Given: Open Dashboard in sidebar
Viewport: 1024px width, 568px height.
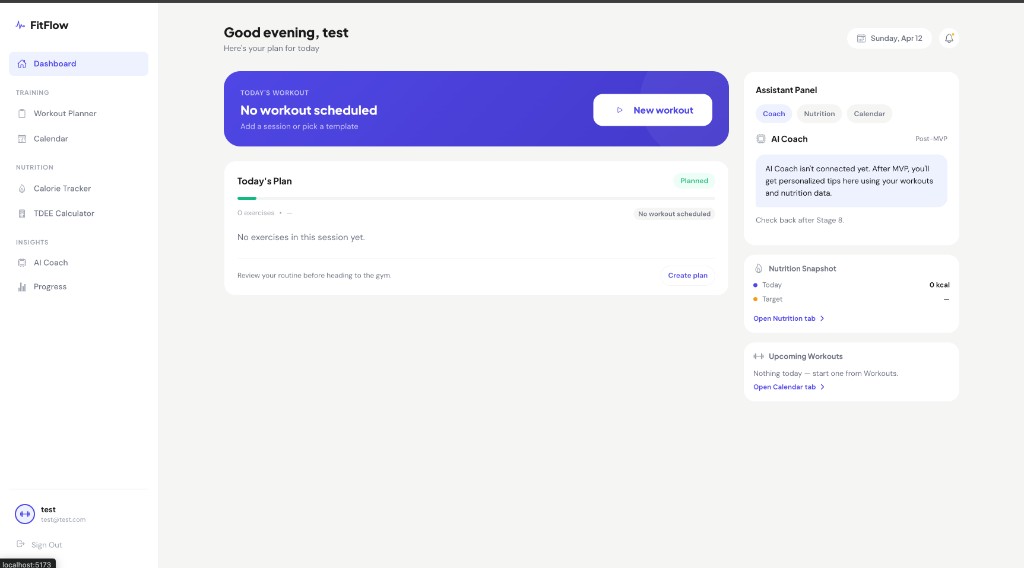Looking at the screenshot, I should (x=78, y=64).
